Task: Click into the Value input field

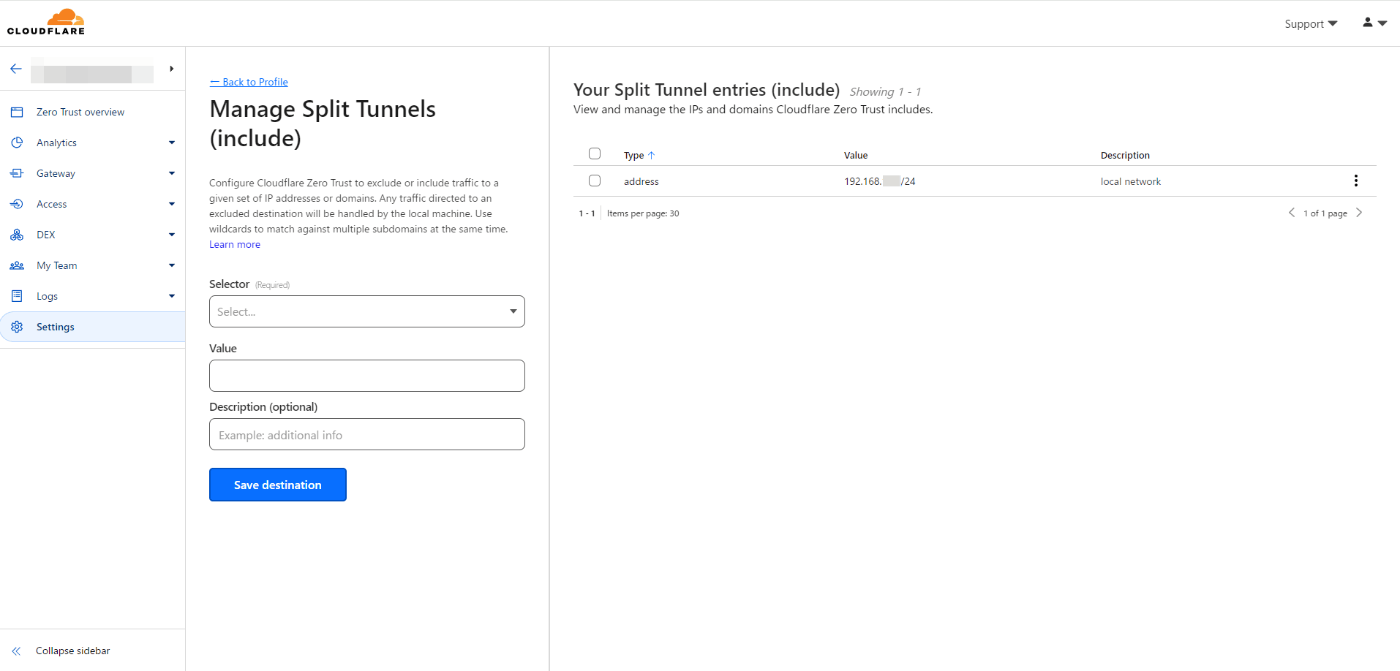Action: coord(367,375)
